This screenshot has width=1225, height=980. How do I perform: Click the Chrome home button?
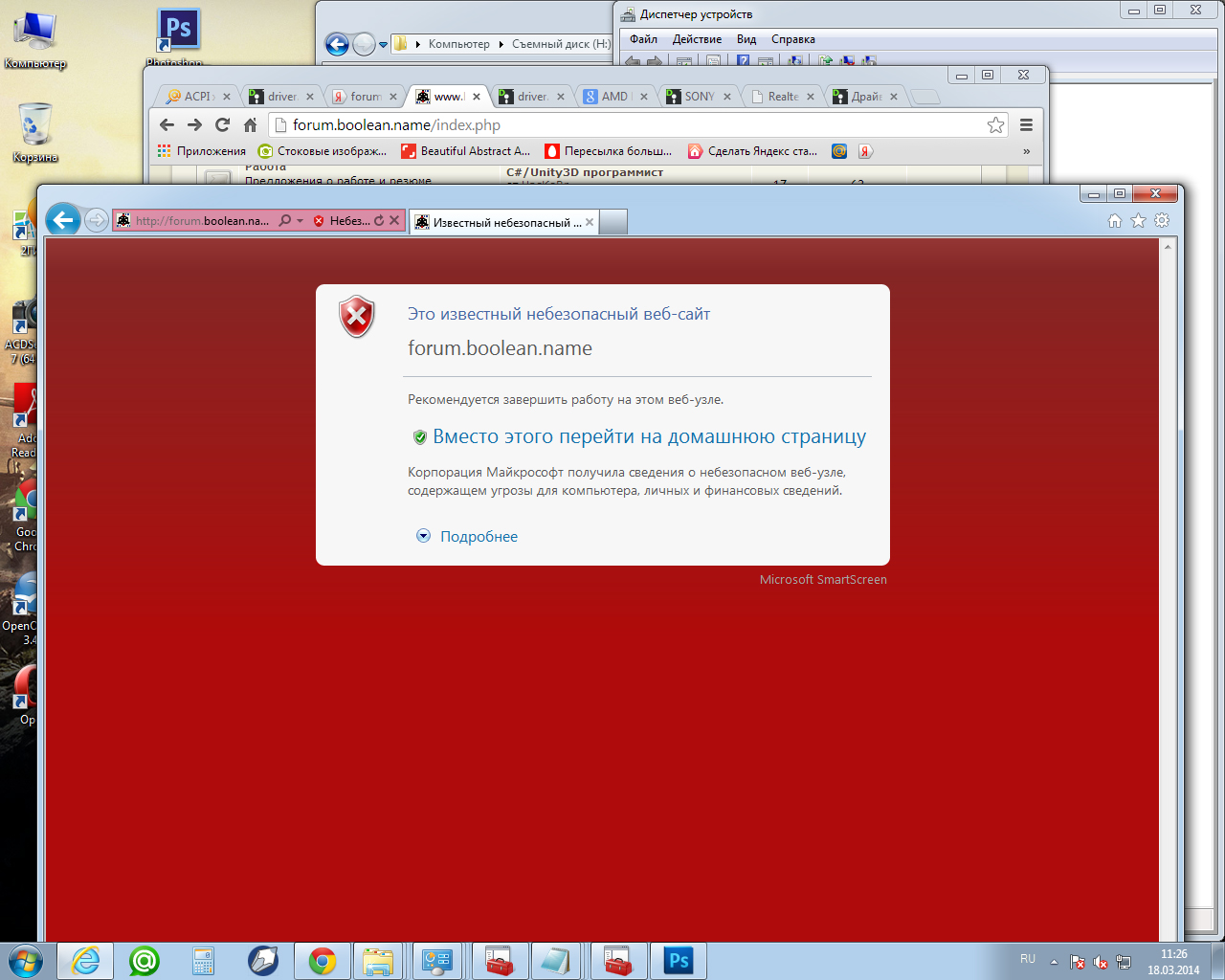[250, 124]
